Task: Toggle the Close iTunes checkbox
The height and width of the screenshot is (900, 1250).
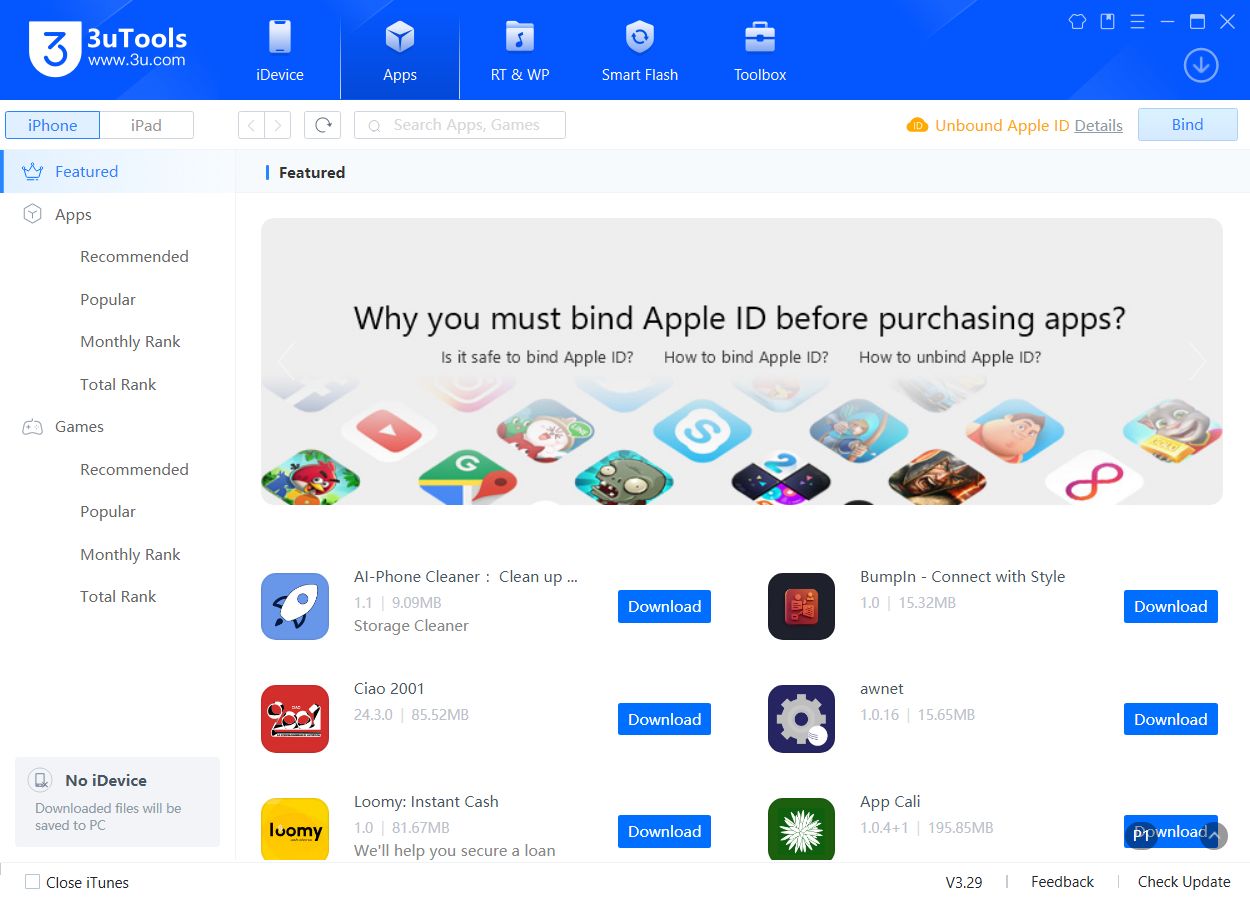Action: (x=33, y=882)
